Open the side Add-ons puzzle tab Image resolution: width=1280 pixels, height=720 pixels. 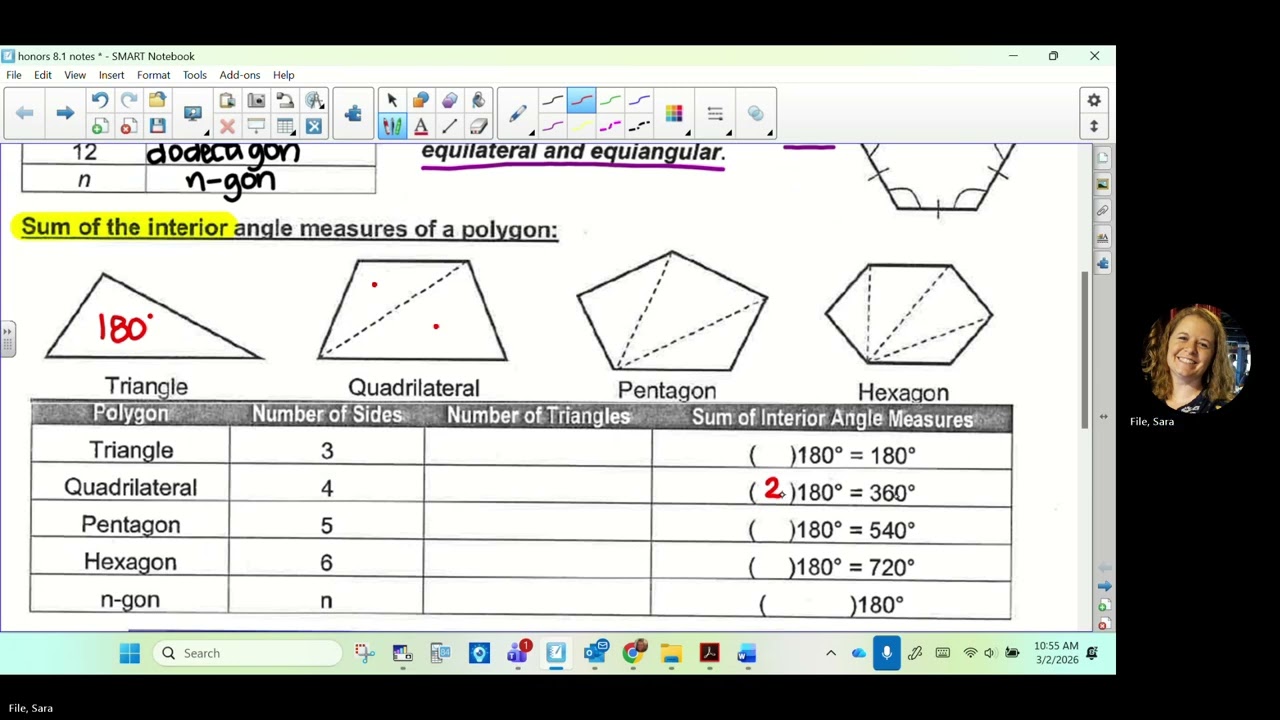pyautogui.click(x=1103, y=263)
